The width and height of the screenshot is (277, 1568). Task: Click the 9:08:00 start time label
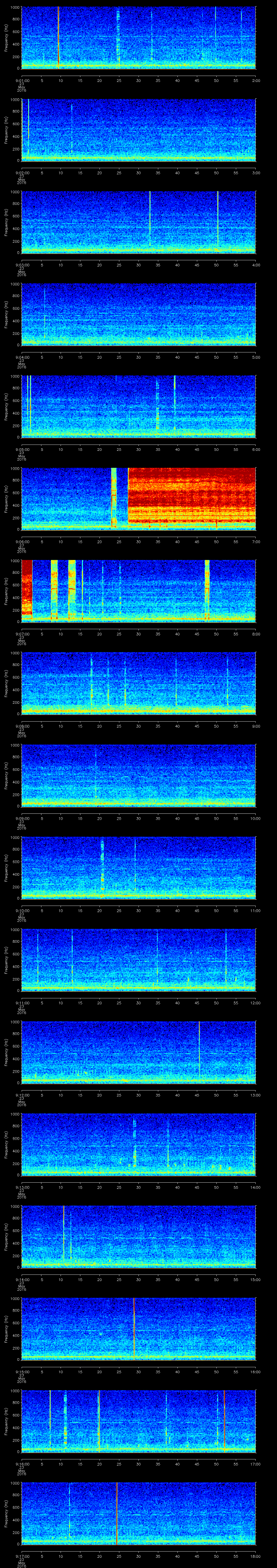(x=22, y=726)
